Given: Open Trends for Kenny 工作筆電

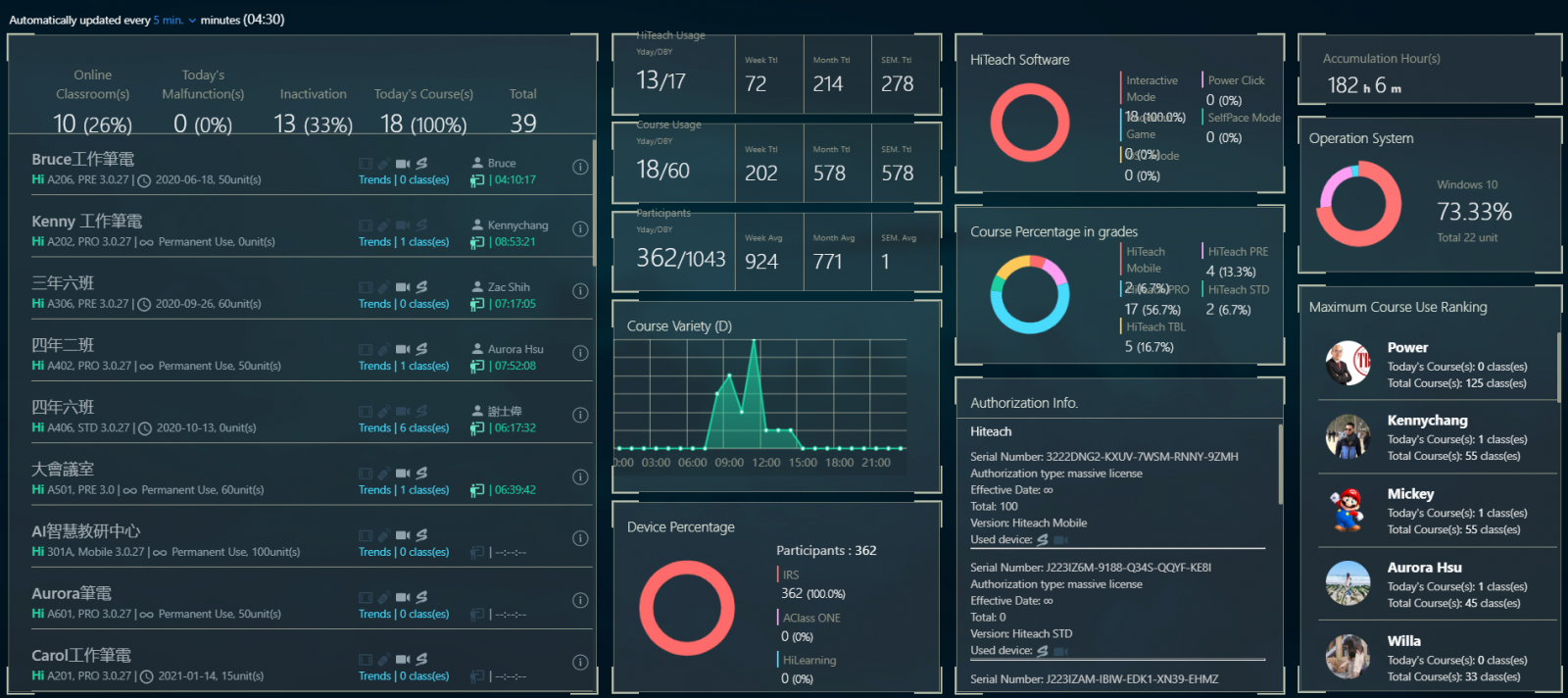Looking at the screenshot, I should click(x=374, y=242).
